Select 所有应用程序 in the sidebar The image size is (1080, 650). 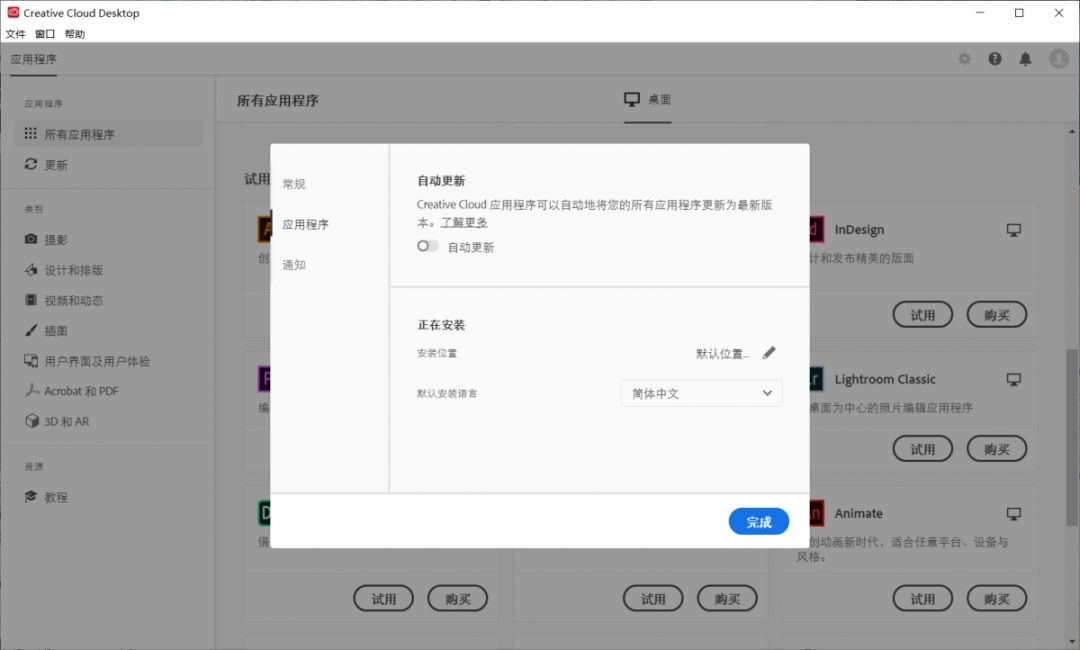pyautogui.click(x=108, y=134)
